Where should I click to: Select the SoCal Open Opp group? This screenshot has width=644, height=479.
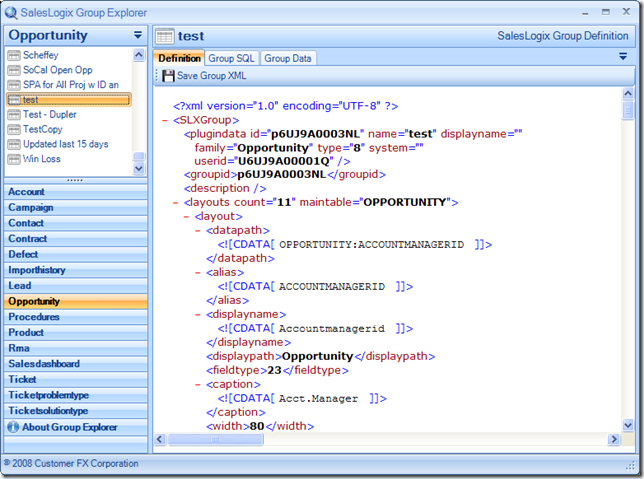58,70
